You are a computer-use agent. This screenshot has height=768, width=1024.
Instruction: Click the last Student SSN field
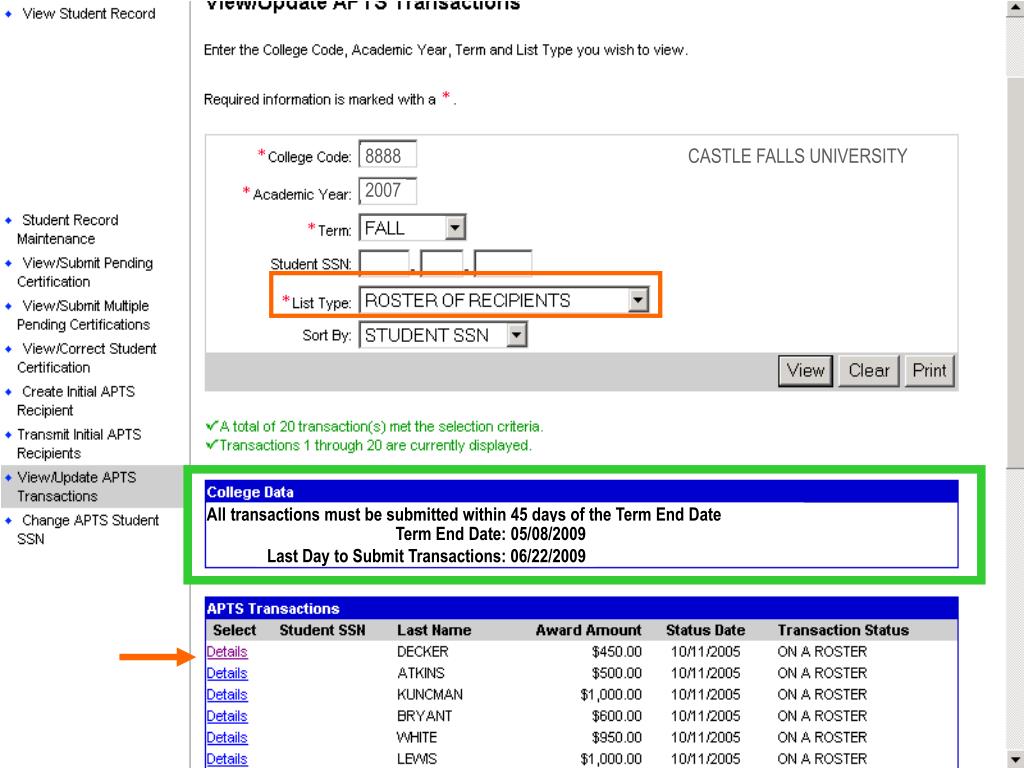[x=503, y=263]
